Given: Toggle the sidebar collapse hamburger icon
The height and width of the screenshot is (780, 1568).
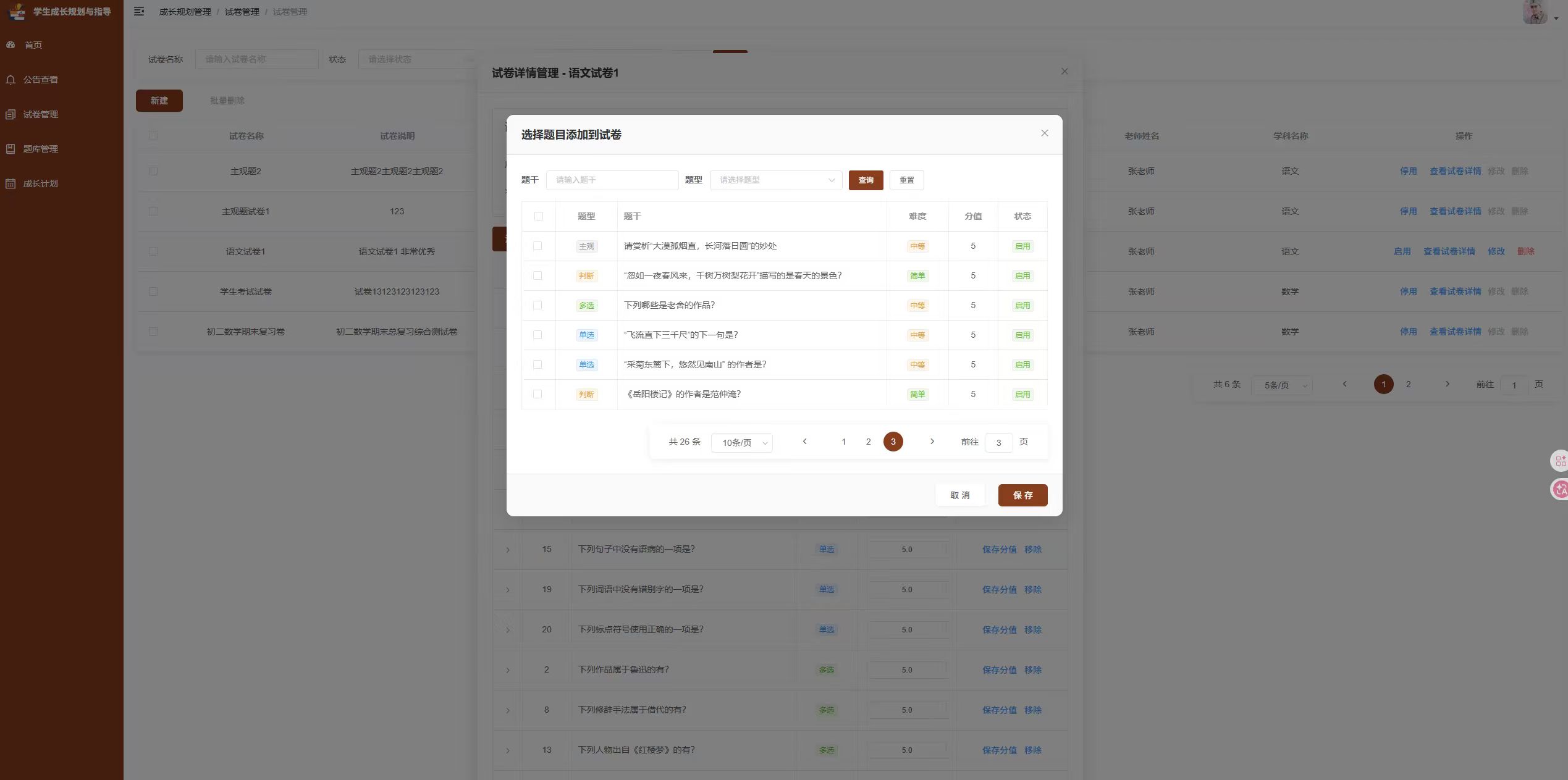Looking at the screenshot, I should click(x=139, y=11).
